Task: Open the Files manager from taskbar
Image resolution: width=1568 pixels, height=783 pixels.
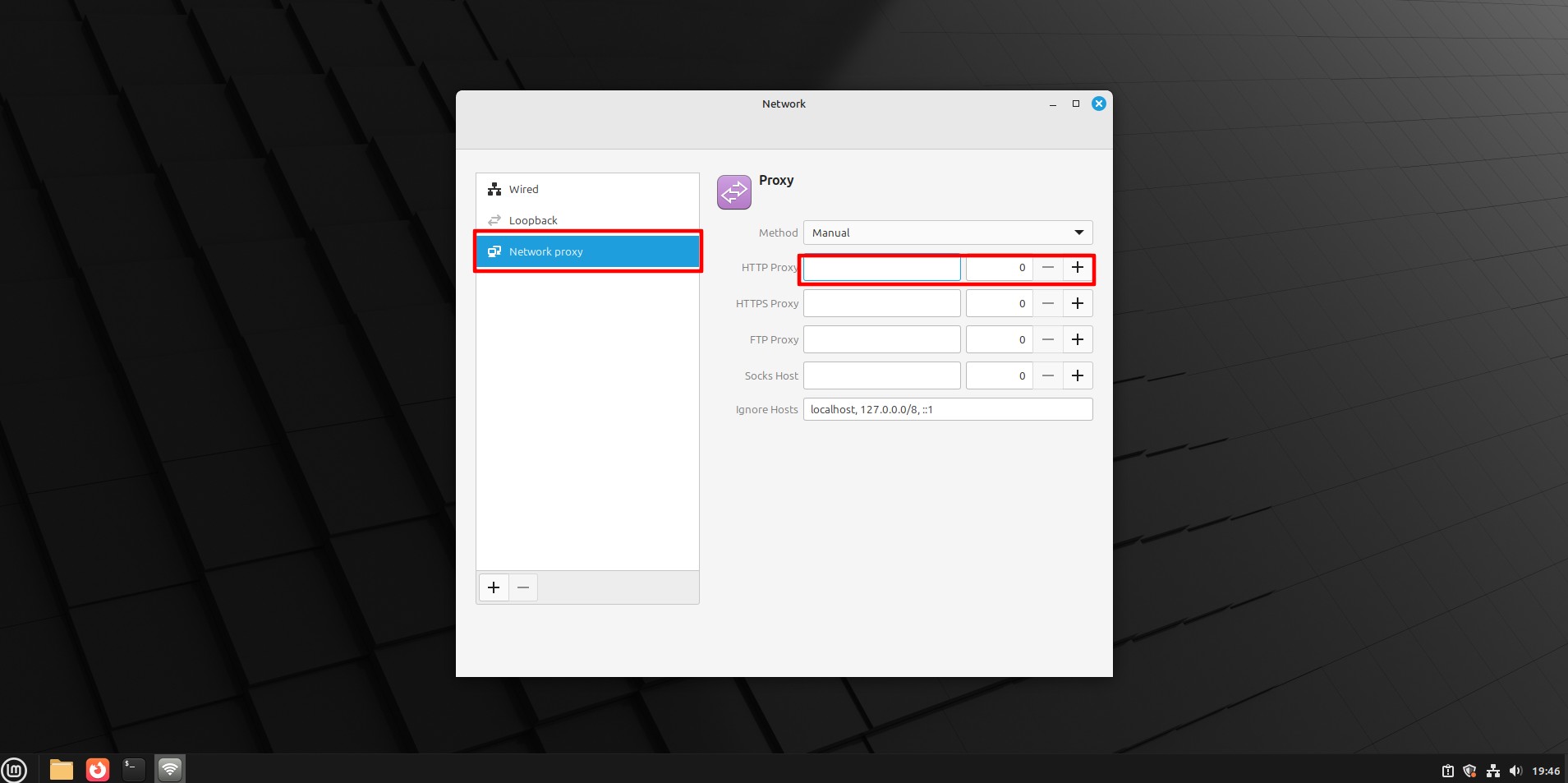Action: click(x=62, y=770)
